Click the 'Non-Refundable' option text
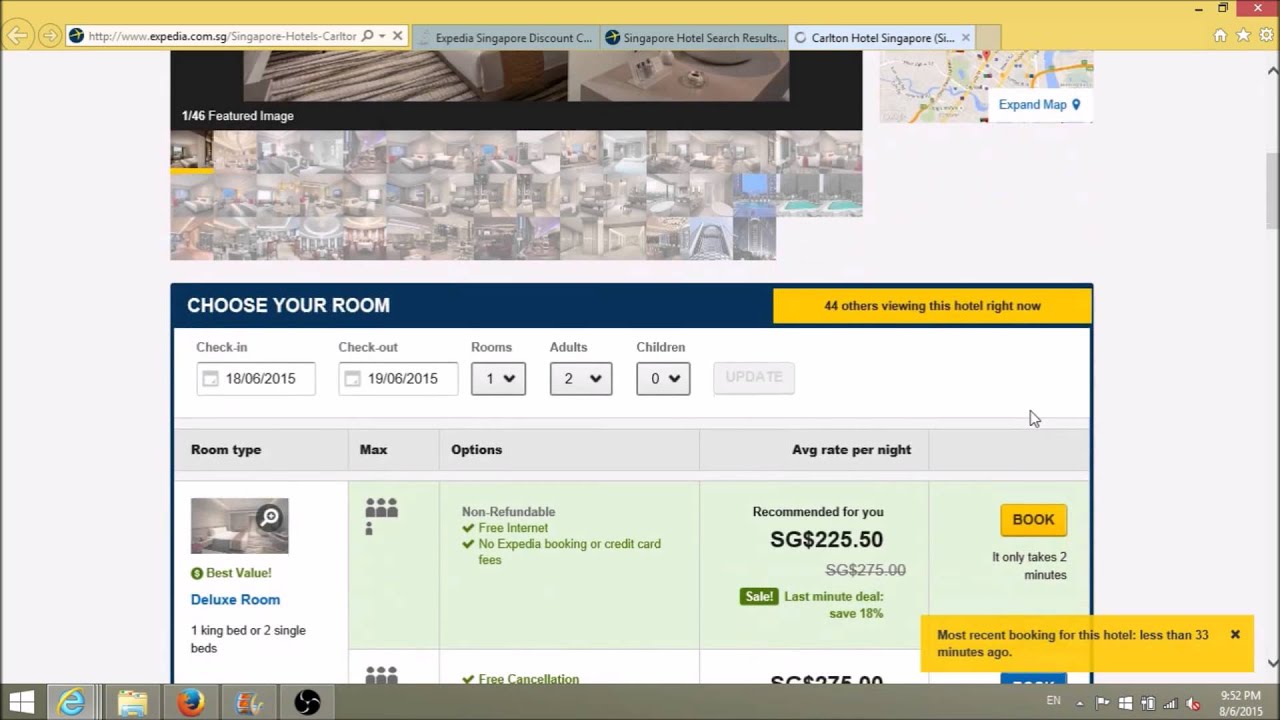1280x720 pixels. (508, 512)
